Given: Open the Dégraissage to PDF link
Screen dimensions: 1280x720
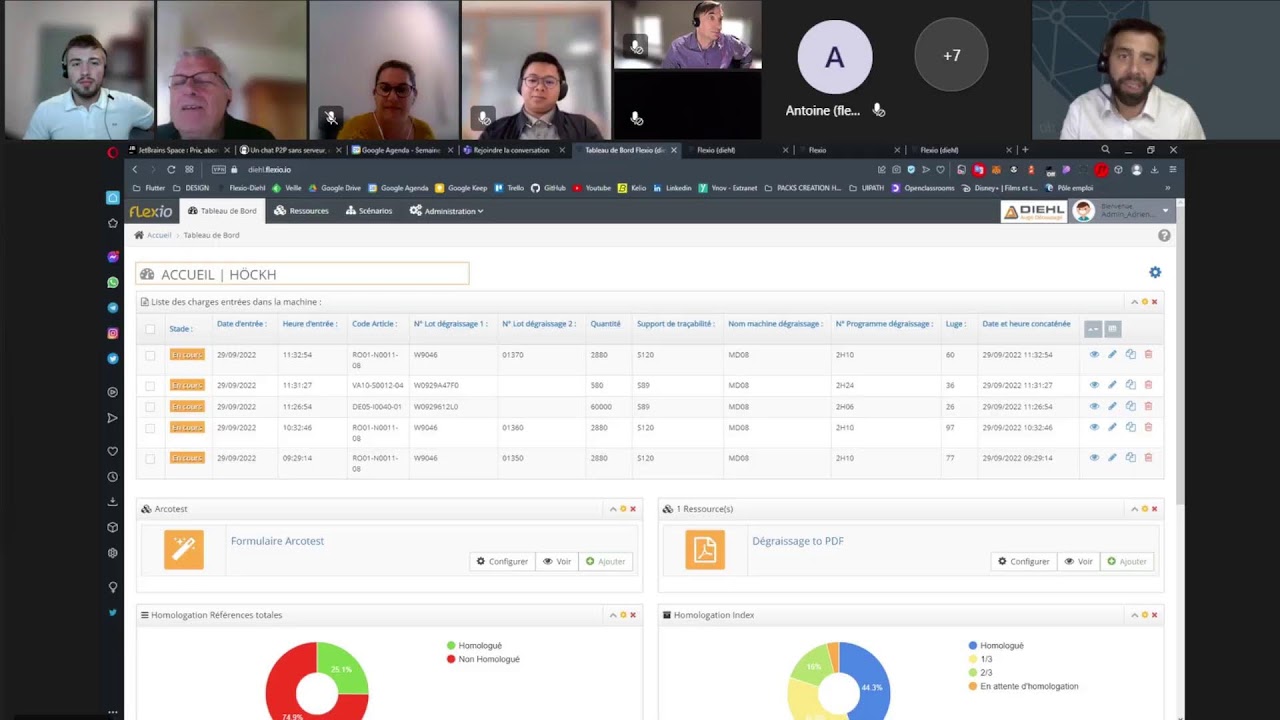Looking at the screenshot, I should pos(798,541).
